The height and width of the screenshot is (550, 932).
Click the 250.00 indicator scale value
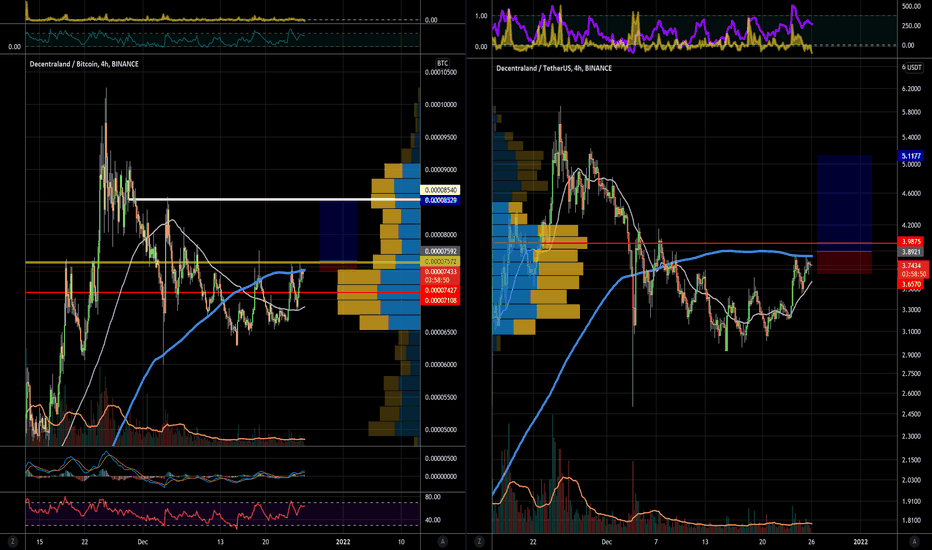point(911,26)
